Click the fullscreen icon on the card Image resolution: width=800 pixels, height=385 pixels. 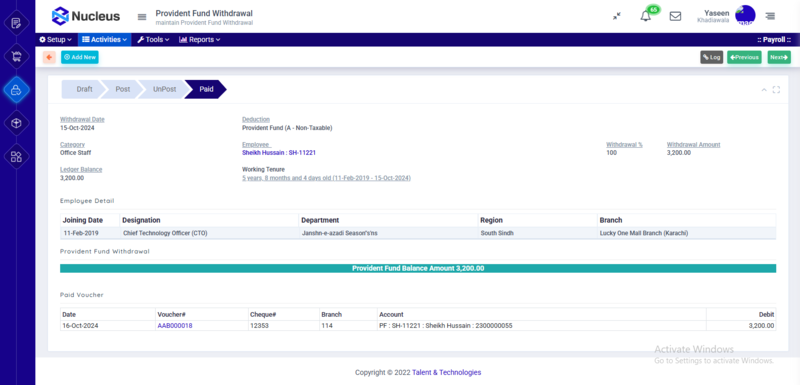pos(776,90)
